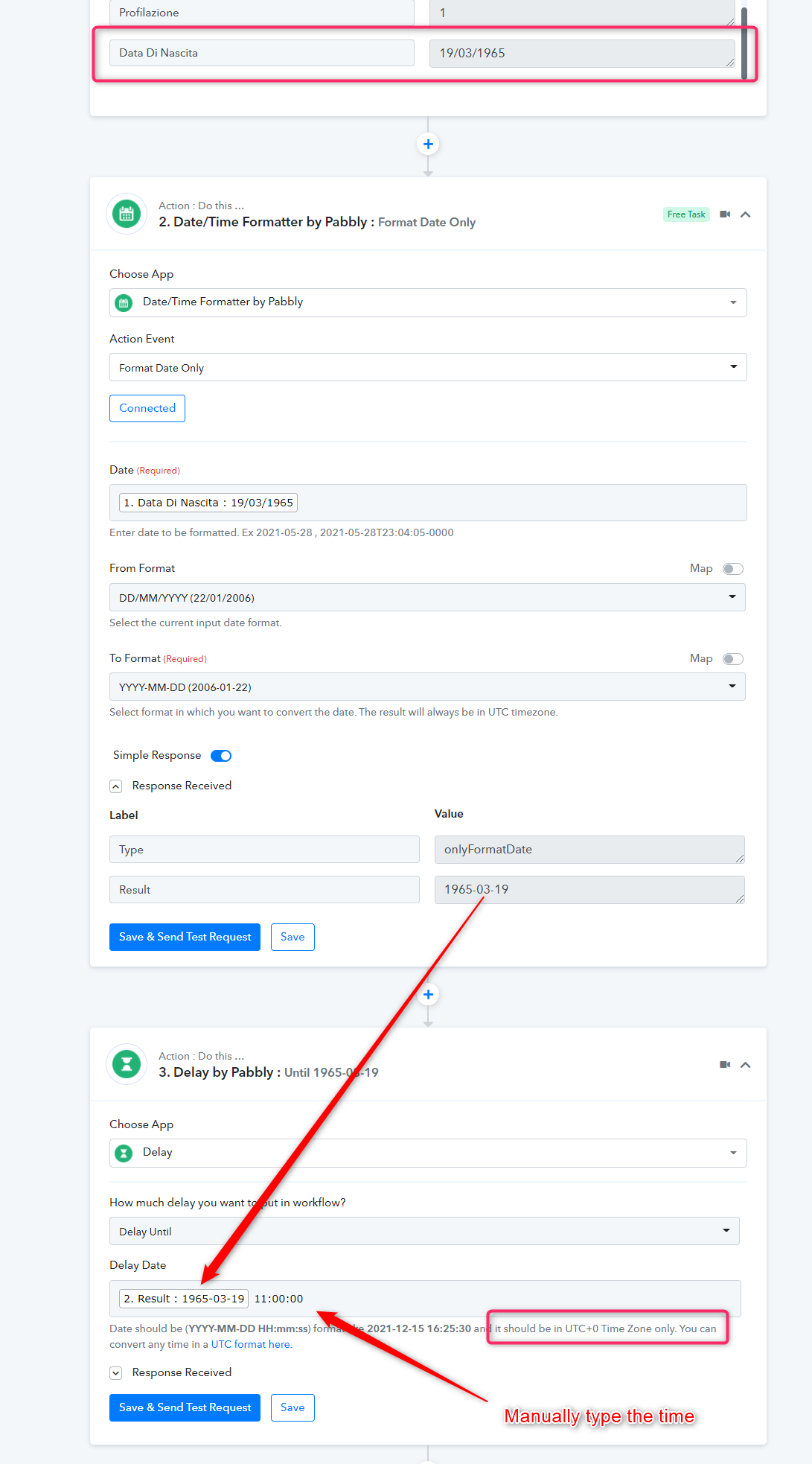
Task: Open the Date/Time Formatter step app icon
Action: 127,214
